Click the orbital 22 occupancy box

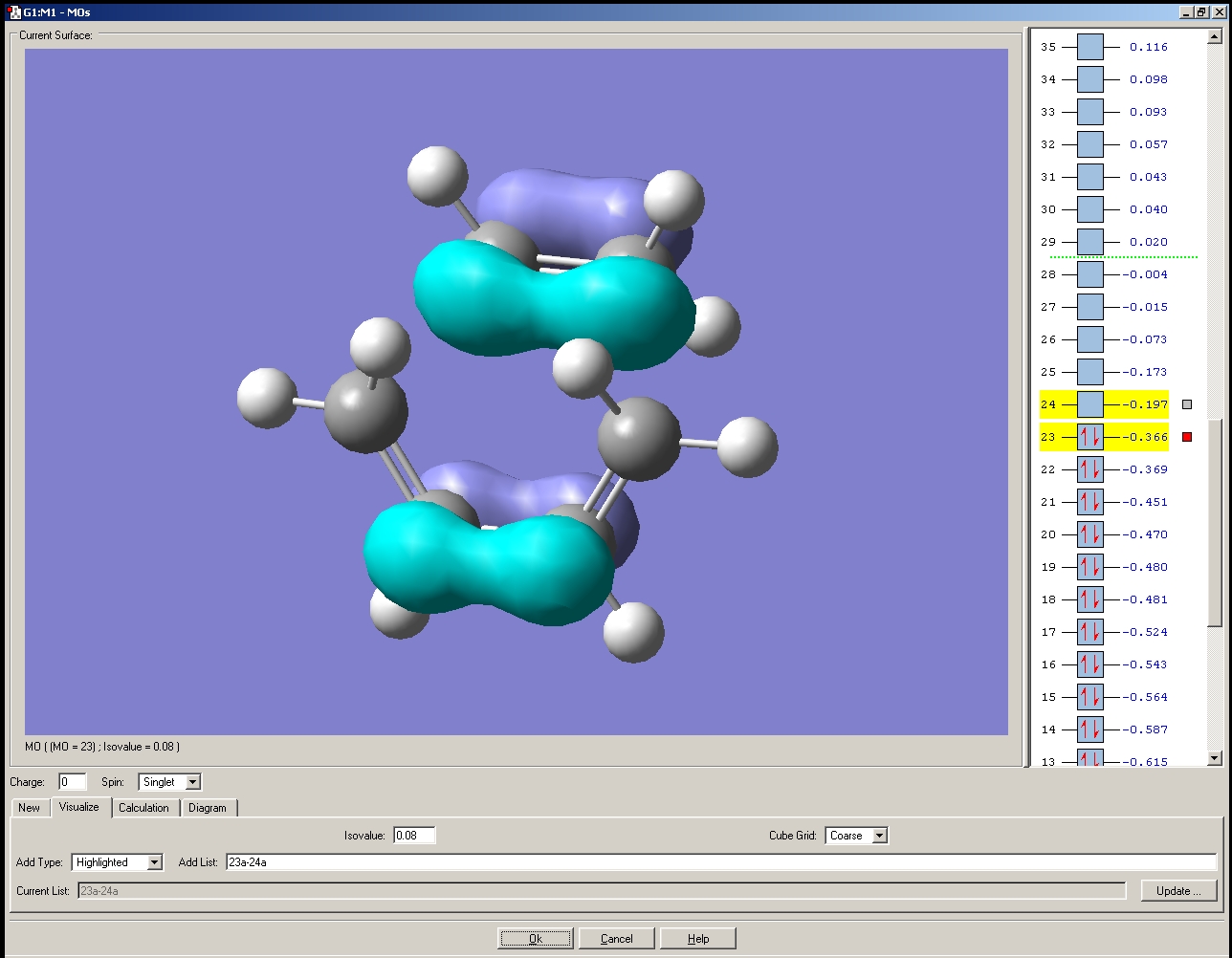click(1089, 469)
